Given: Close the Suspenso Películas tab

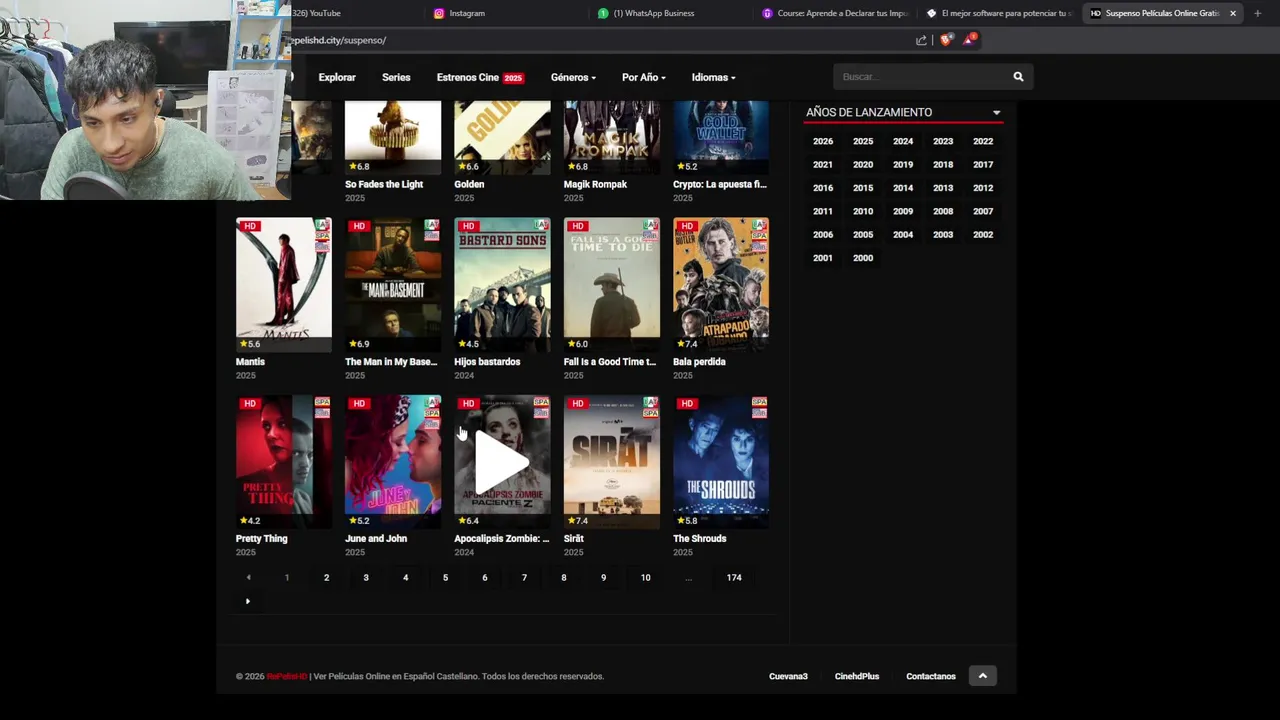Looking at the screenshot, I should [1233, 13].
